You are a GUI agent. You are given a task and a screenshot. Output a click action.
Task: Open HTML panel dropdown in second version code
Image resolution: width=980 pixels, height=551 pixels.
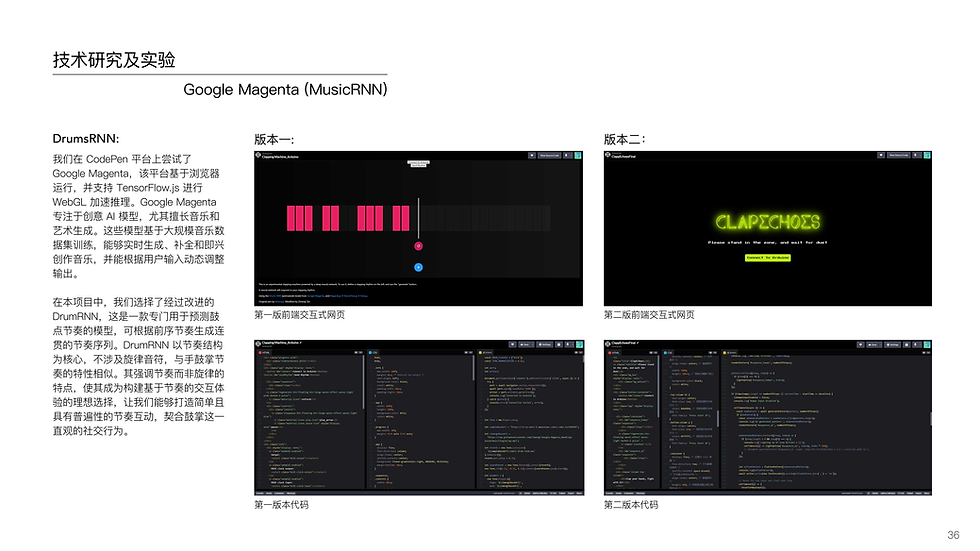pyautogui.click(x=656, y=352)
